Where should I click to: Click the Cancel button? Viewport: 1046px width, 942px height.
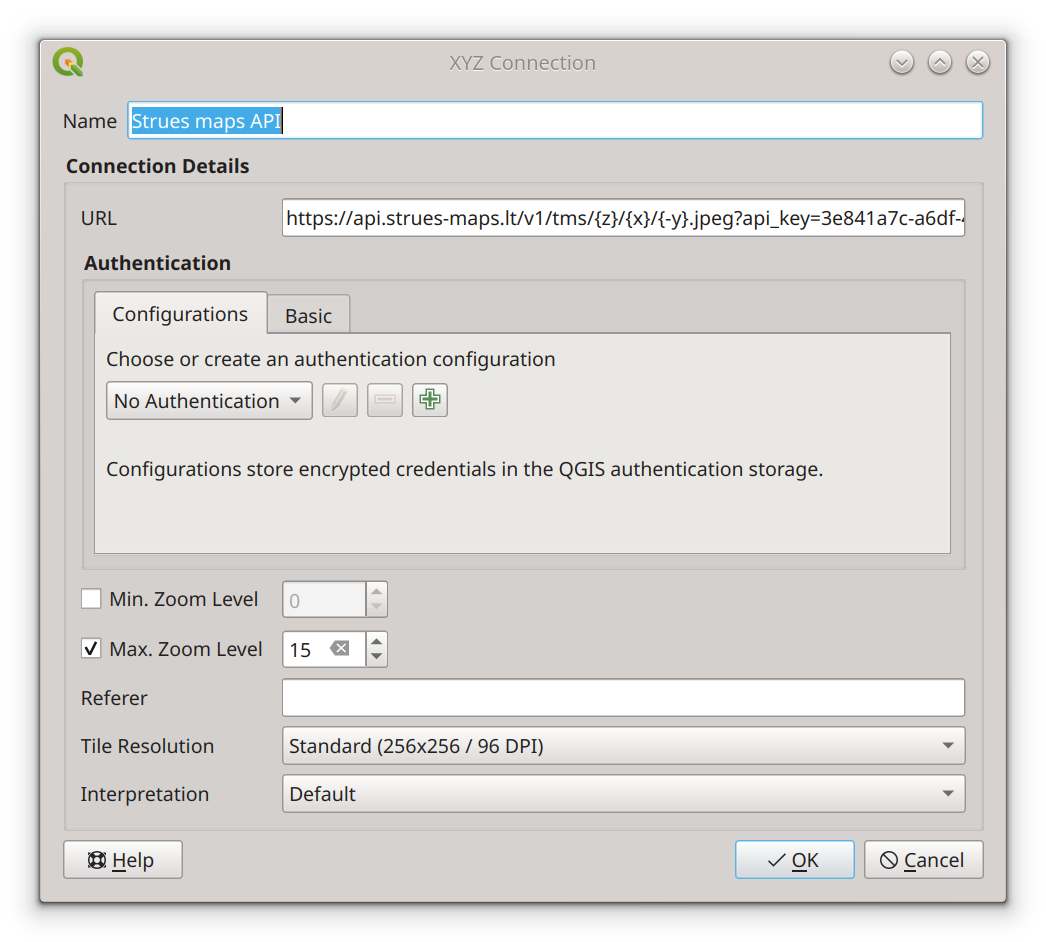coord(924,860)
